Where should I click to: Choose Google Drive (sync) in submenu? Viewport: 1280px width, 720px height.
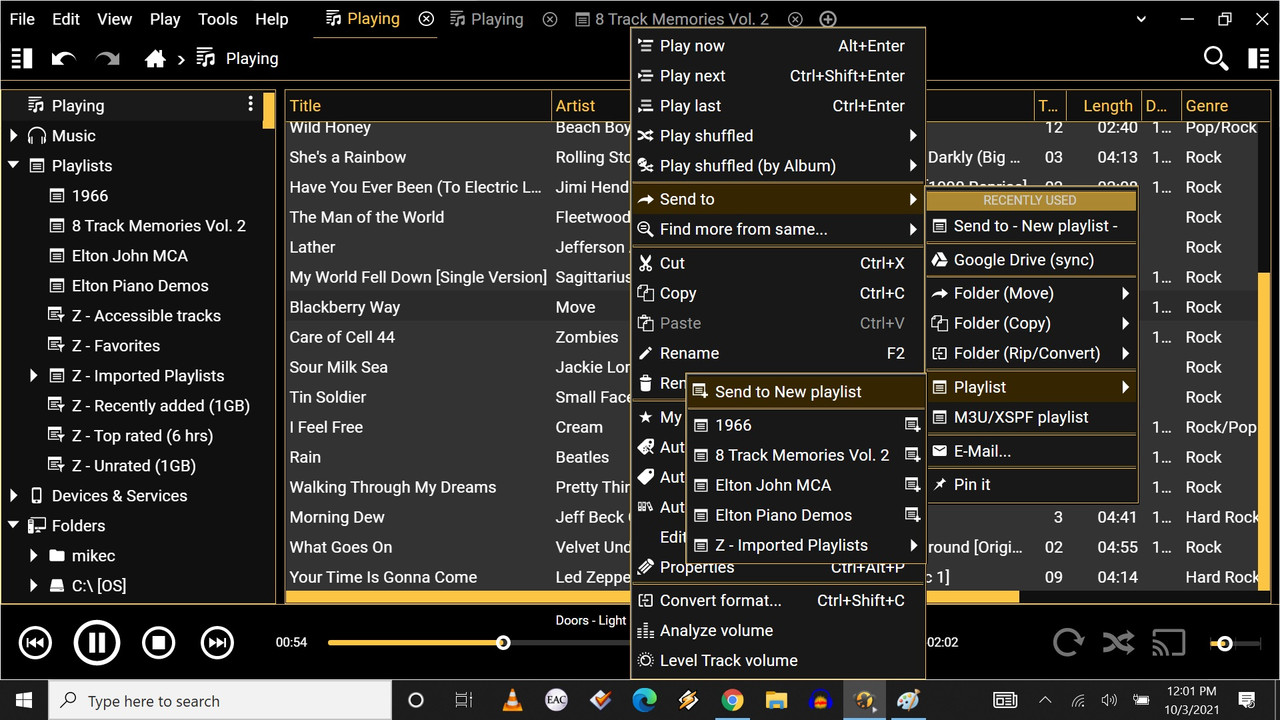coord(1032,259)
